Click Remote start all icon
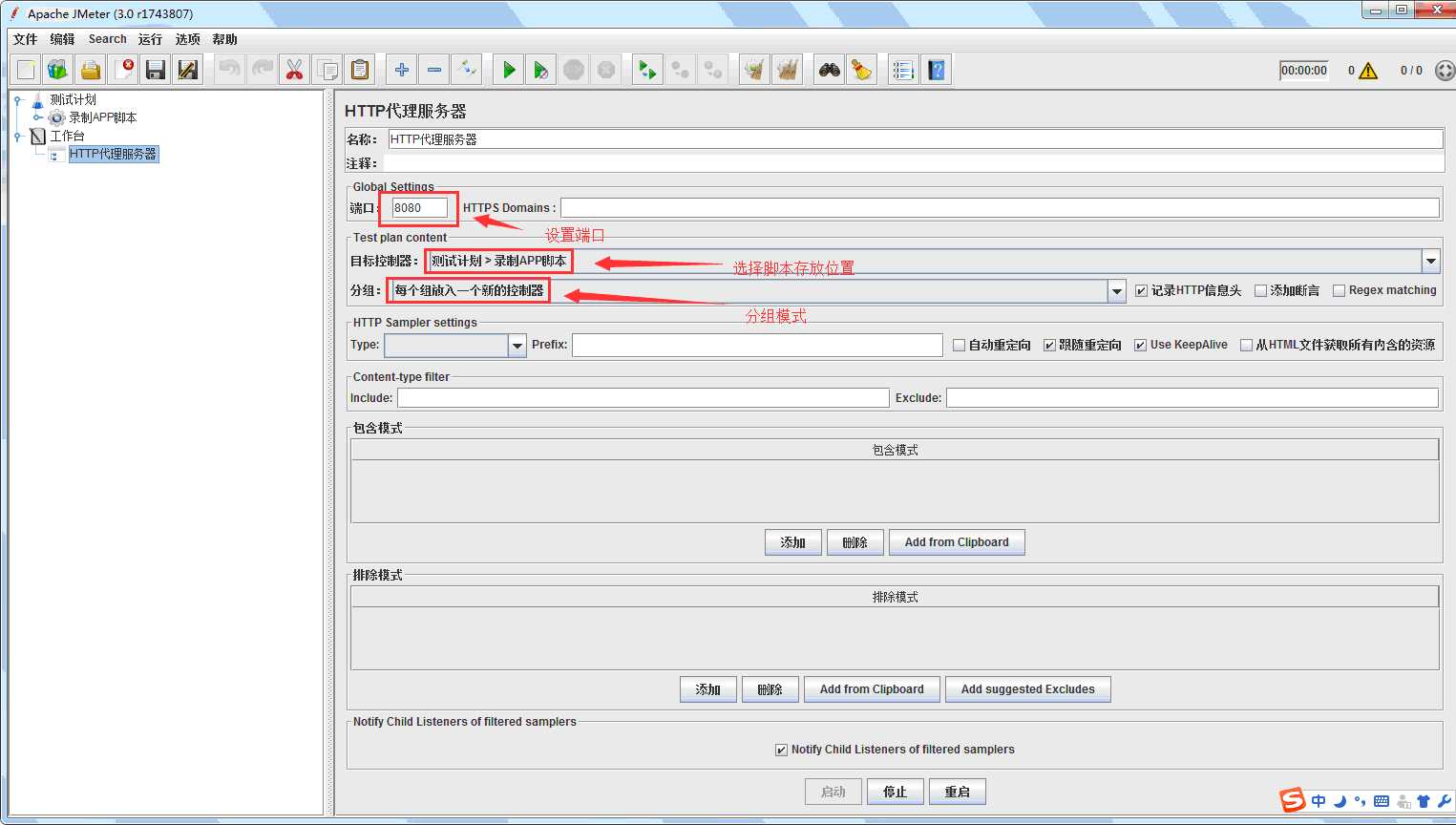 coord(648,70)
